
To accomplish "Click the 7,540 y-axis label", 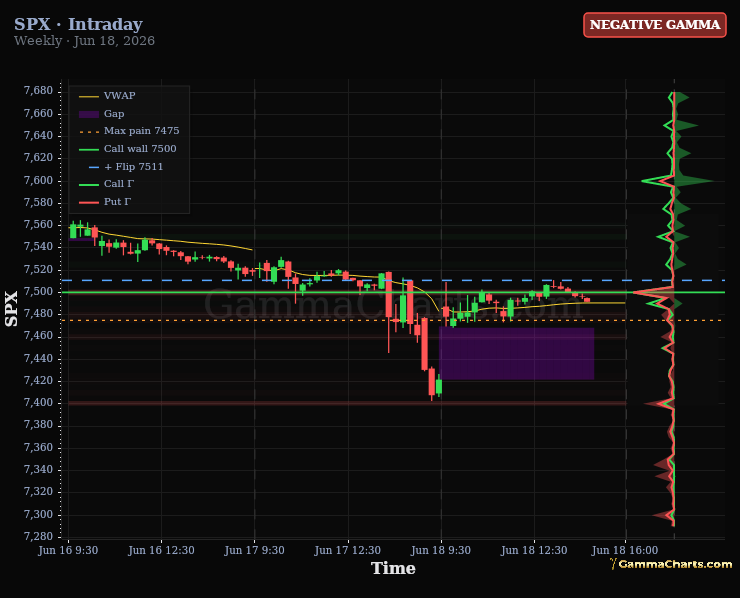I will coord(38,247).
